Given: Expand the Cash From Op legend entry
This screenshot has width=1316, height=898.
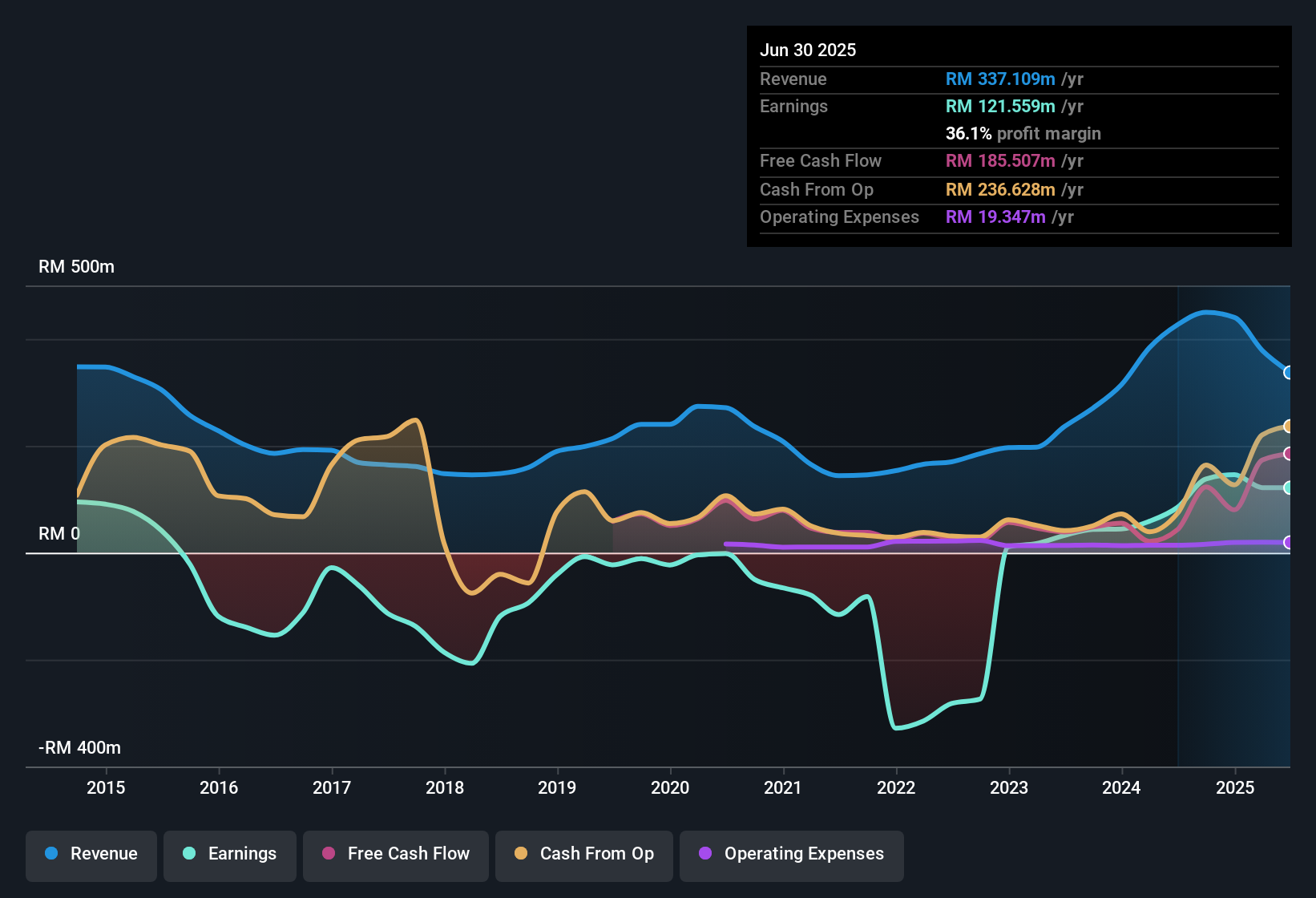Looking at the screenshot, I should tap(583, 854).
